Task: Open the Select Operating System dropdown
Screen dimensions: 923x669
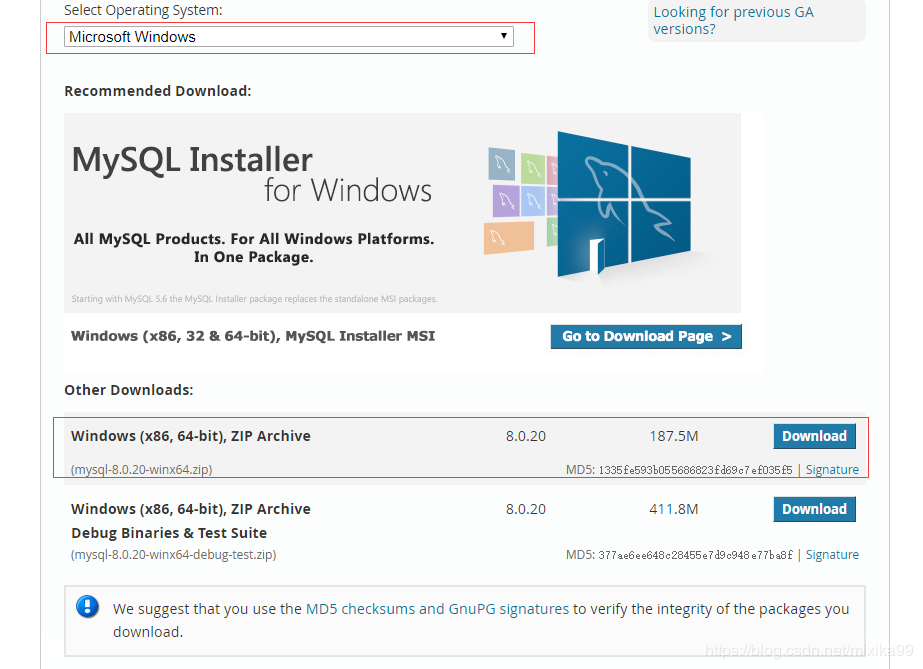Action: point(288,36)
